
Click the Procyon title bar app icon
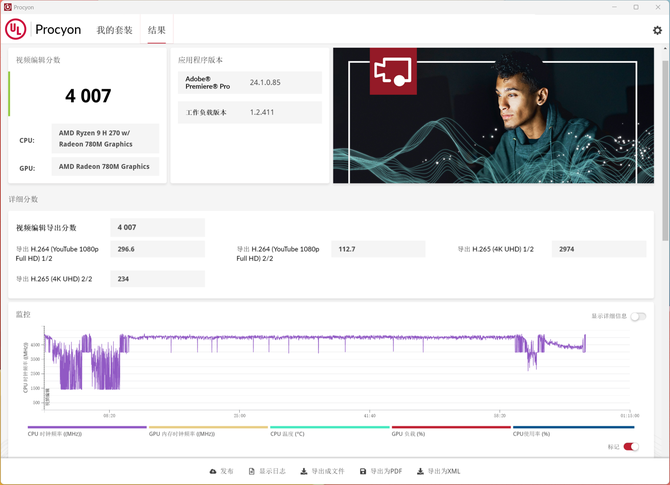(x=7, y=7)
